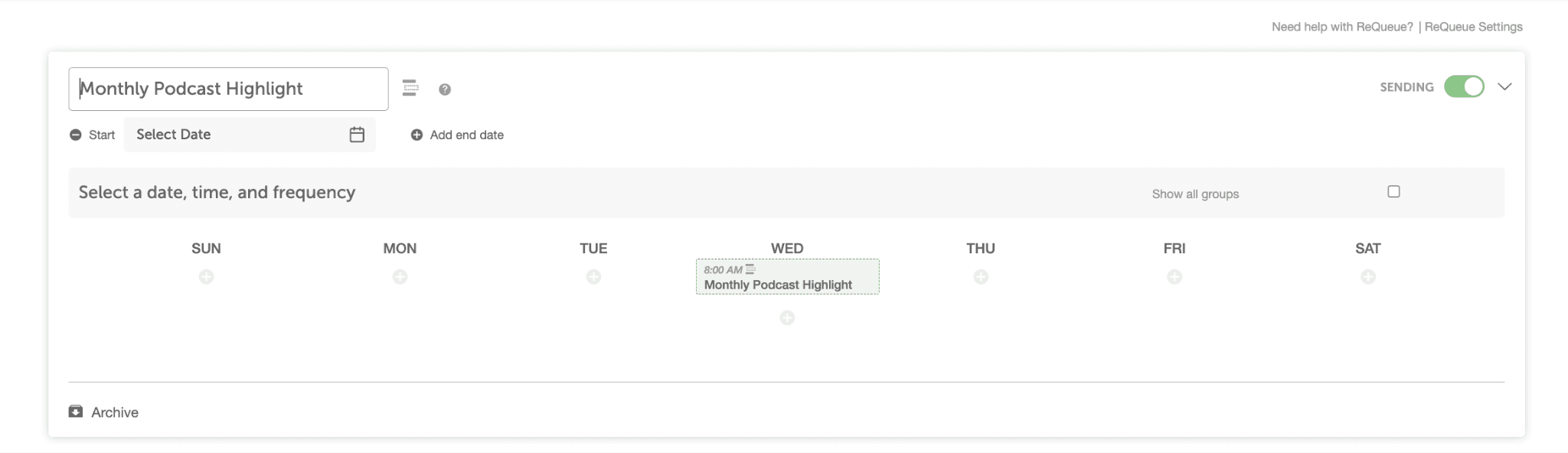
Task: Add a time slot under Sunday
Action: (x=206, y=277)
